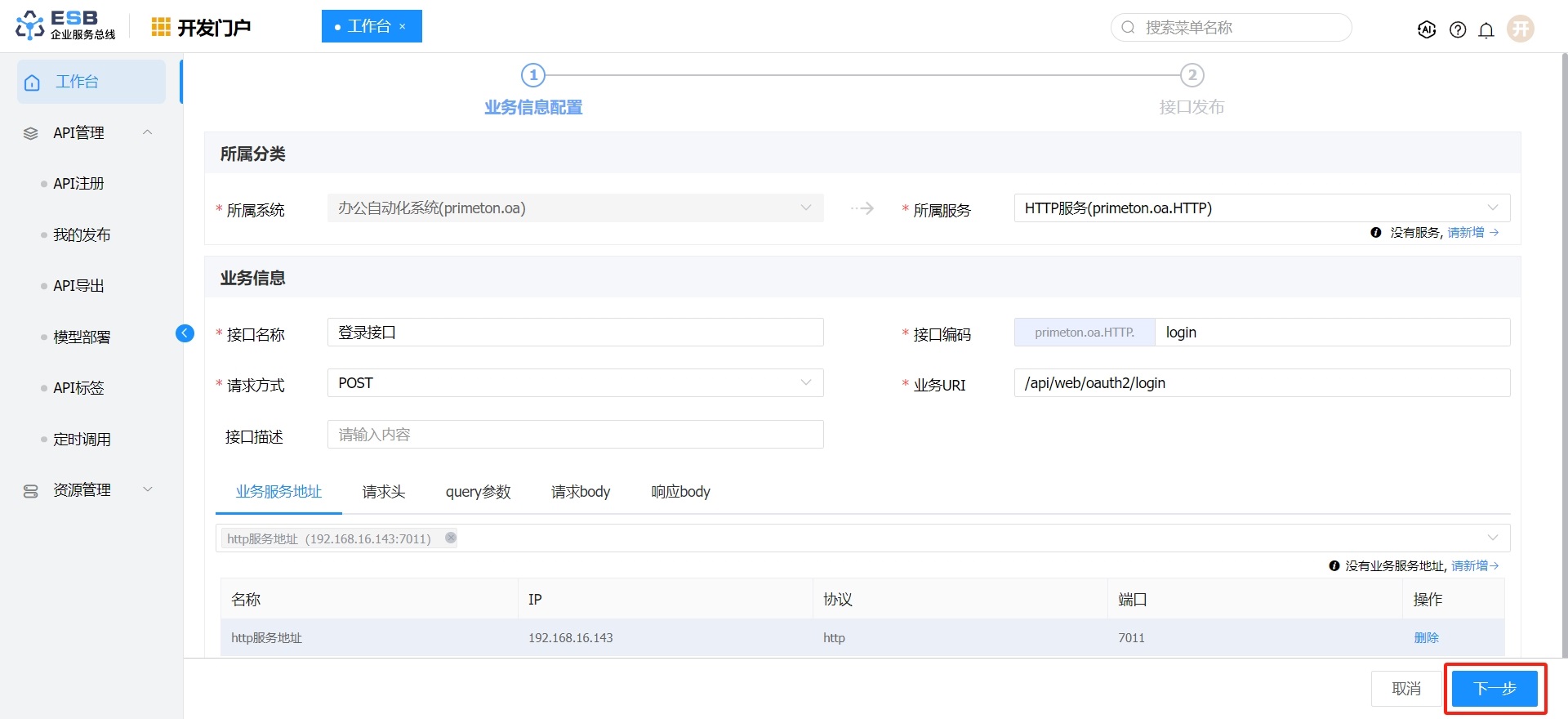Screen dimensions: 1568x719
Task: Open the 请求方式 POST dropdown
Action: click(x=575, y=383)
